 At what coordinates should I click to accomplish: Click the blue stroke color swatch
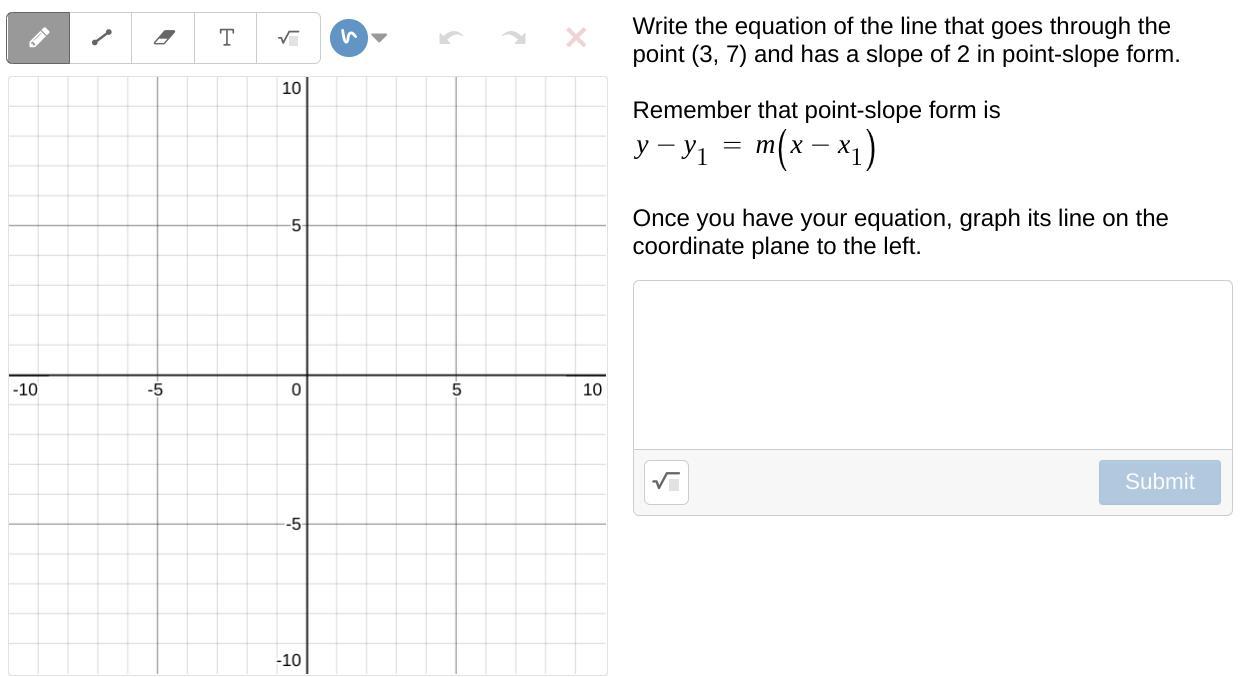coord(348,38)
